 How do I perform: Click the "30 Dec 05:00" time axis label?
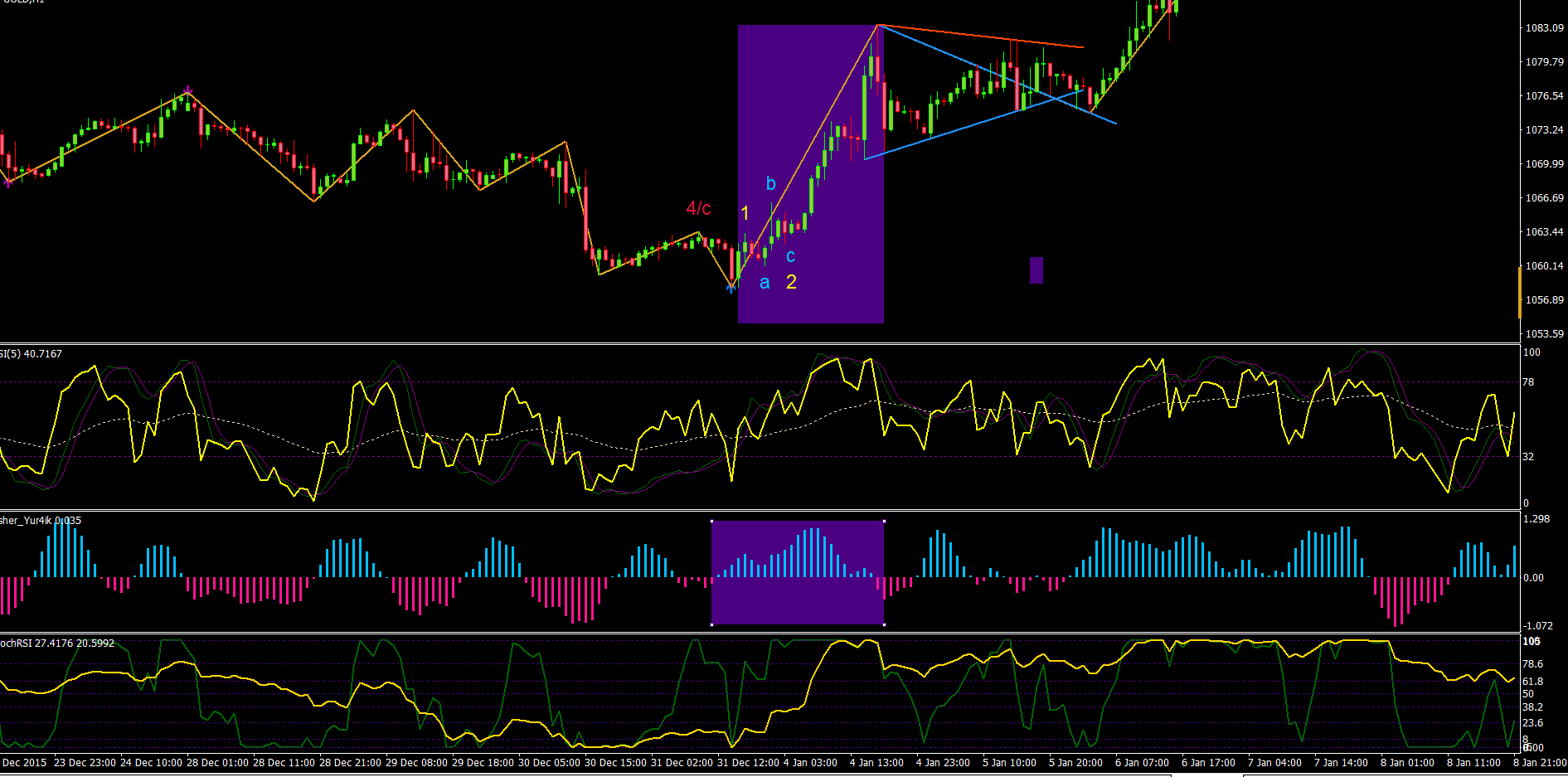[x=549, y=763]
